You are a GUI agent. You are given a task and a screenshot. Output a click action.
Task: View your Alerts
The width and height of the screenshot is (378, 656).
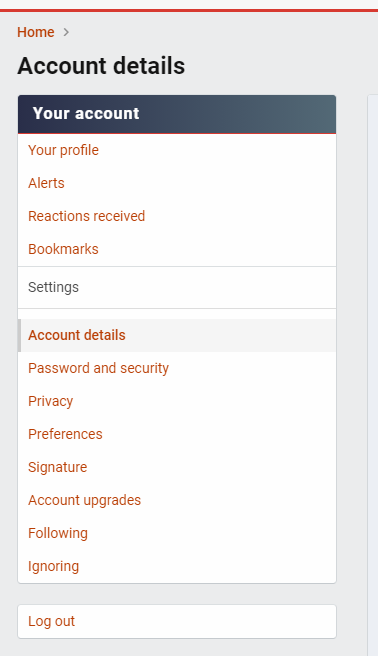(x=46, y=183)
